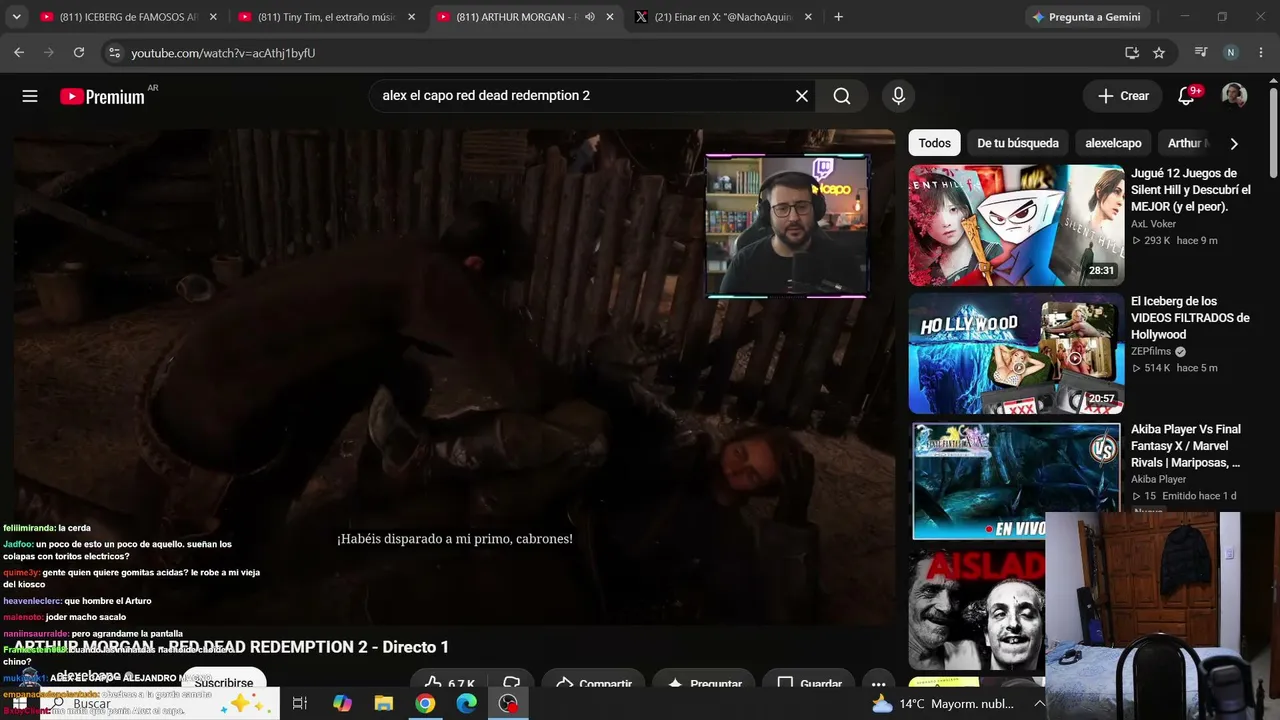Open 'Akiba Player Vs Final Fantasy X' title
Viewport: 1280px width, 720px height.
point(1186,446)
